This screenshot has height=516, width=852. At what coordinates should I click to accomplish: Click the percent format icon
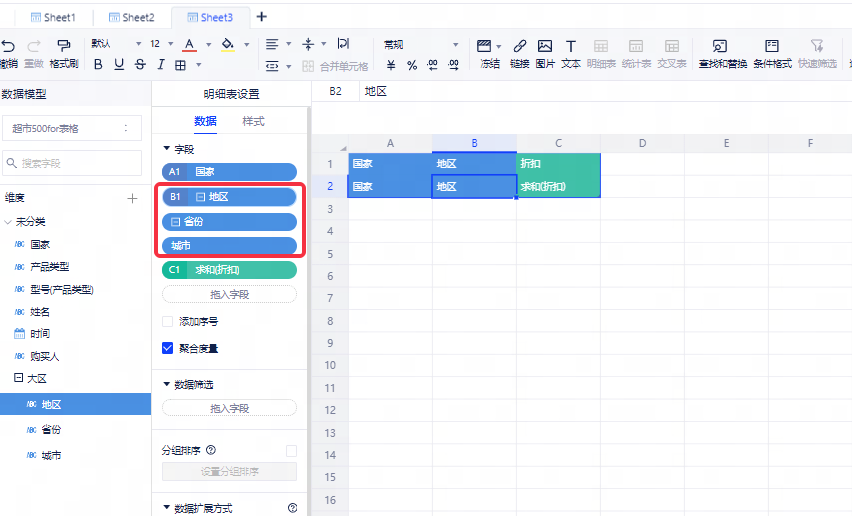411,65
